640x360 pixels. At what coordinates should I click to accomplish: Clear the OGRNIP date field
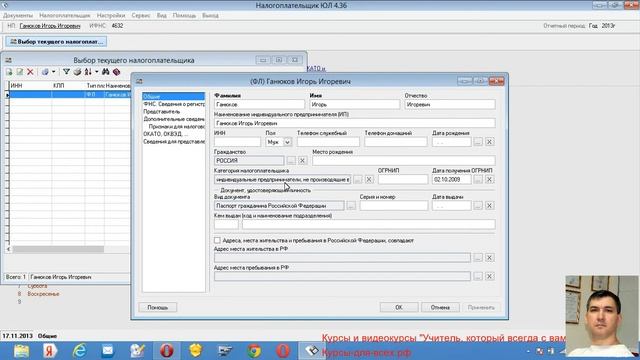[489, 180]
